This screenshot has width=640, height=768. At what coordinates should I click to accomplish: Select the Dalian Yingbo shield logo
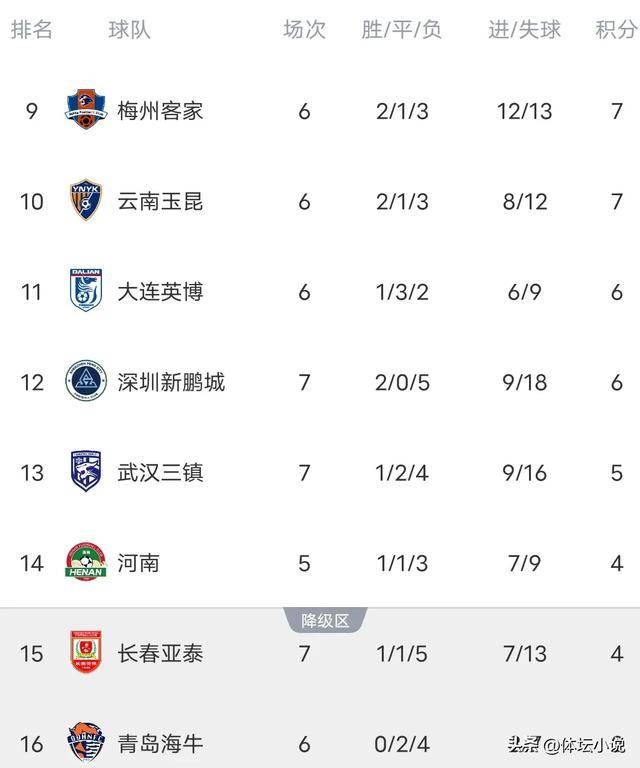86,290
